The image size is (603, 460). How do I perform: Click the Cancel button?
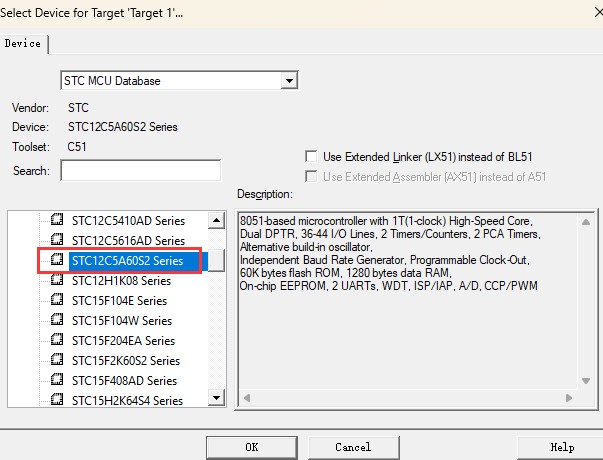pyautogui.click(x=353, y=447)
